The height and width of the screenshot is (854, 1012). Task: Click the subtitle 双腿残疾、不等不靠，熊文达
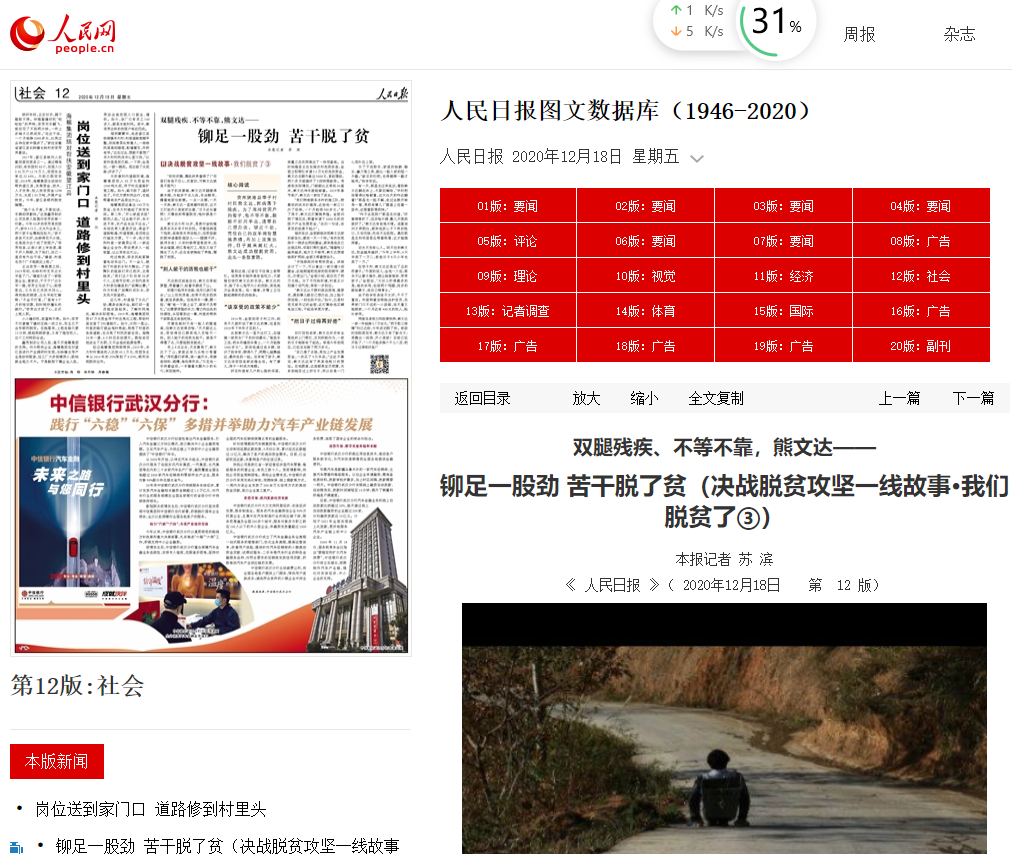tap(724, 447)
